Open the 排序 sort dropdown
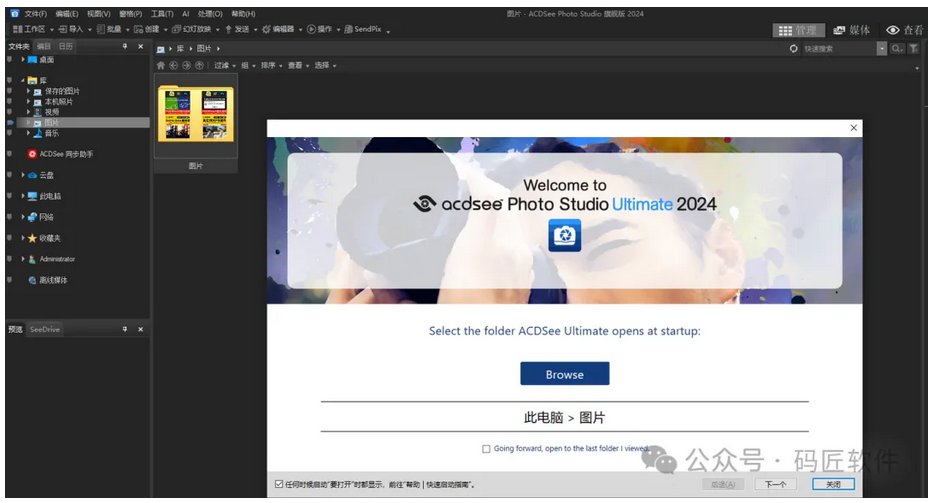The width and height of the screenshot is (945, 503). (x=271, y=65)
